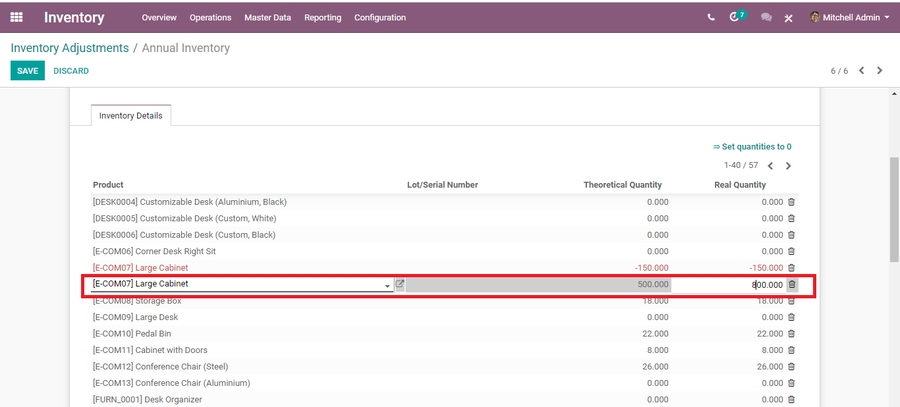Delete the Corner Desk Right Sit line
The image size is (900, 407).
tap(792, 251)
